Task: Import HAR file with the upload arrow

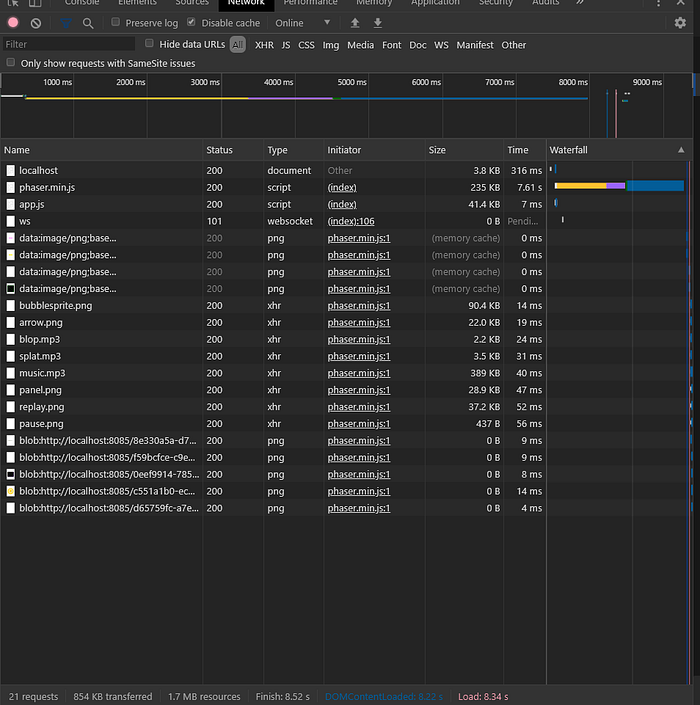Action: coord(355,23)
